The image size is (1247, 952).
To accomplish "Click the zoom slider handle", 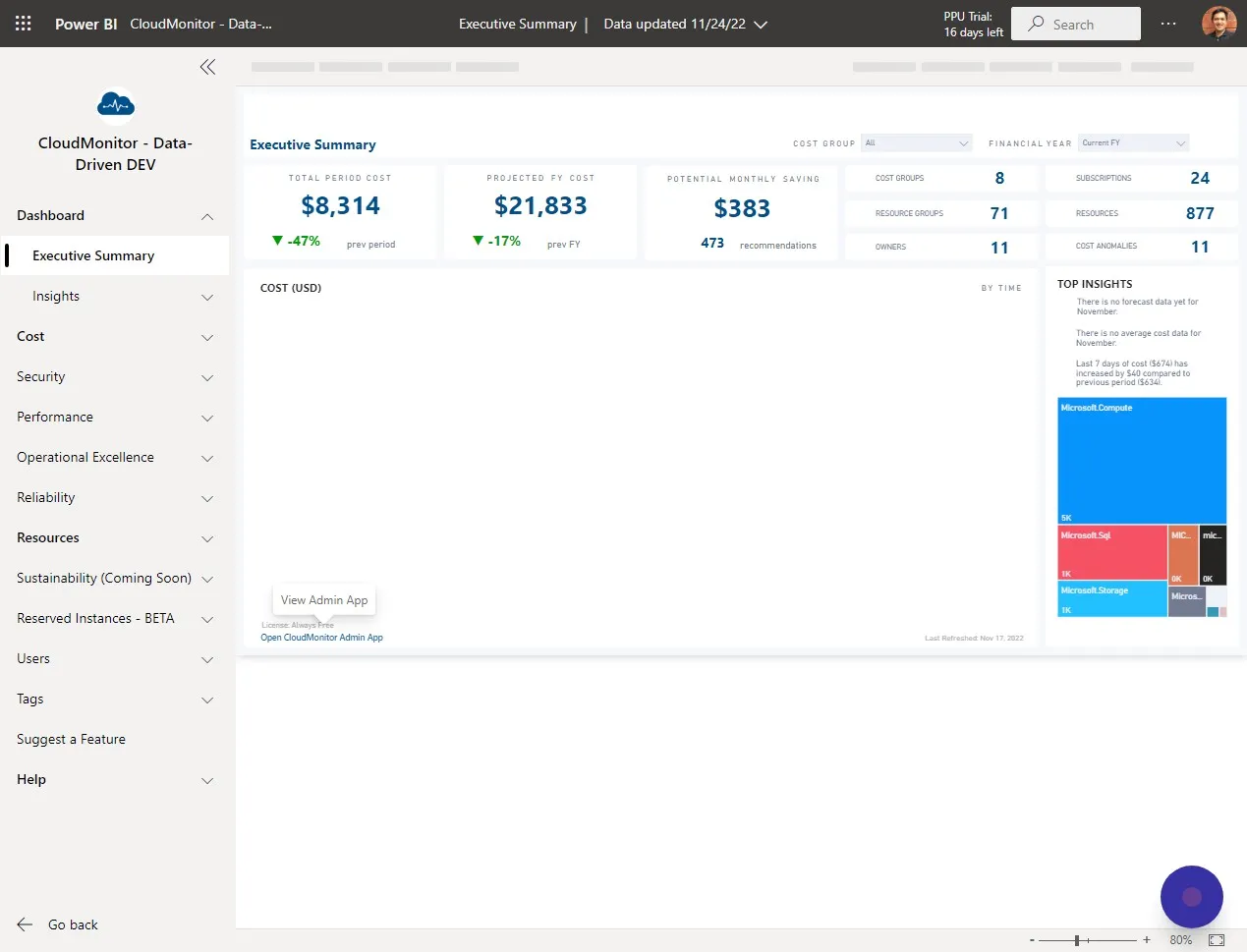I will click(x=1077, y=940).
